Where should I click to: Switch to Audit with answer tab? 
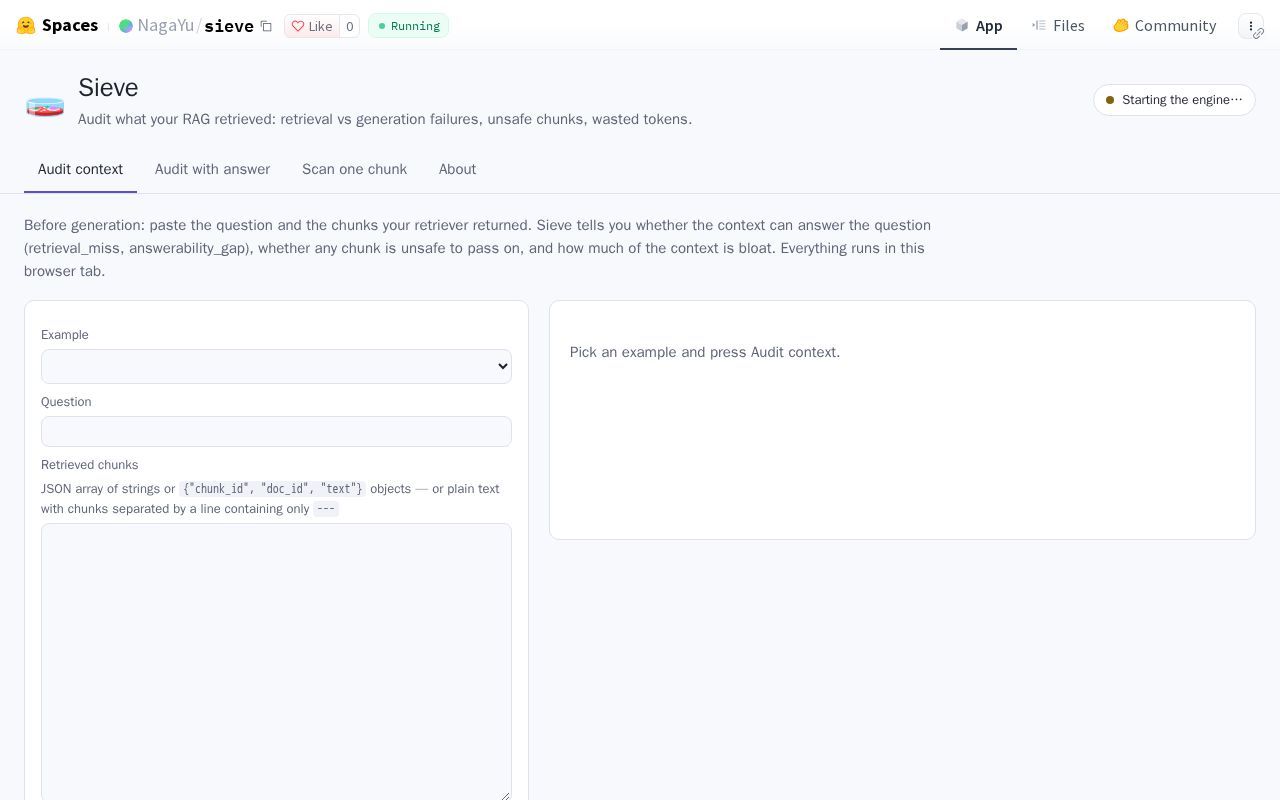point(212,169)
